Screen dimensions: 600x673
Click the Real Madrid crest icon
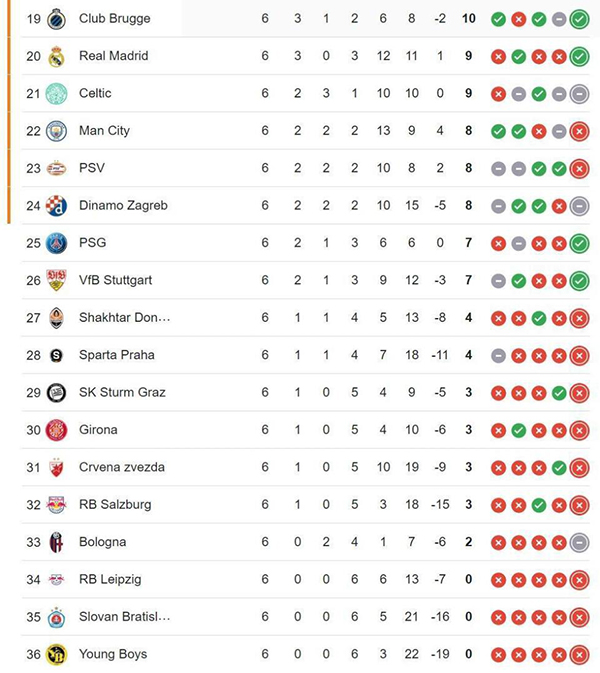[x=56, y=56]
